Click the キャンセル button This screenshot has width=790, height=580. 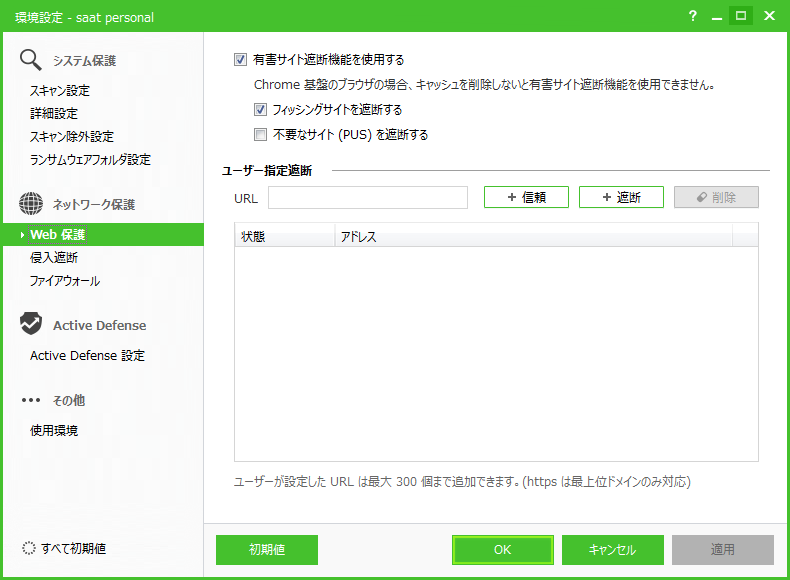pyautogui.click(x=612, y=550)
